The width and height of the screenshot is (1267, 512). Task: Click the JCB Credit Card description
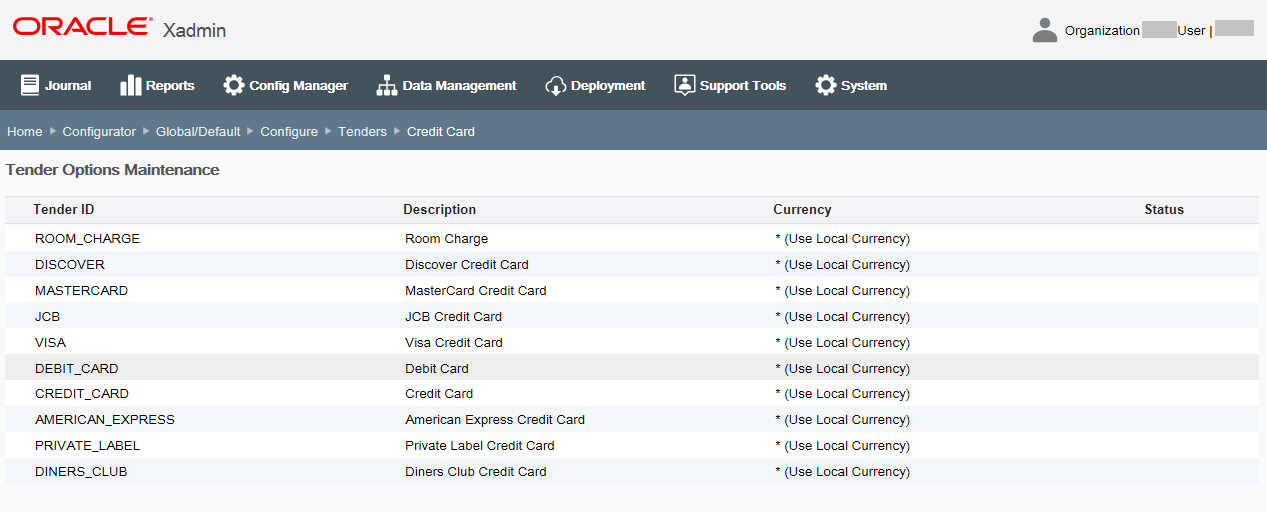click(453, 317)
